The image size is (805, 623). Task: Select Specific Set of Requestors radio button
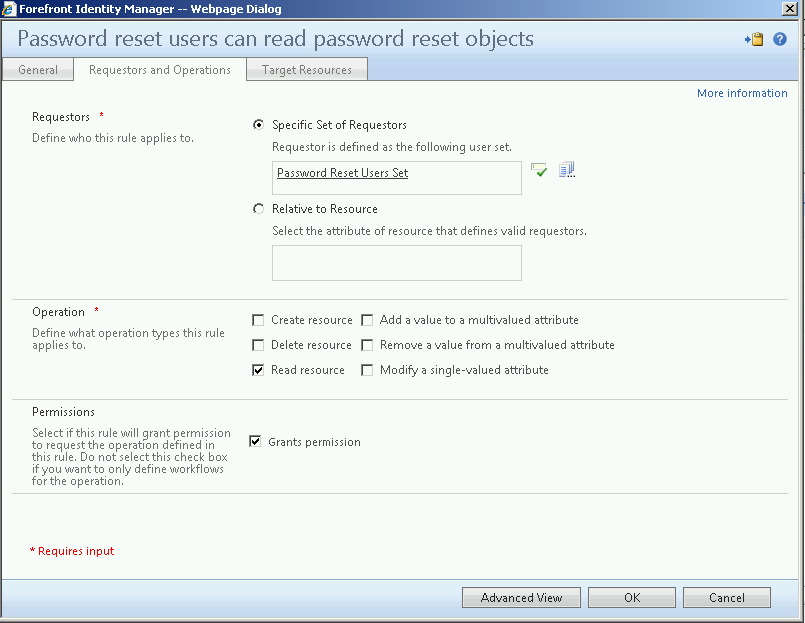[x=259, y=125]
